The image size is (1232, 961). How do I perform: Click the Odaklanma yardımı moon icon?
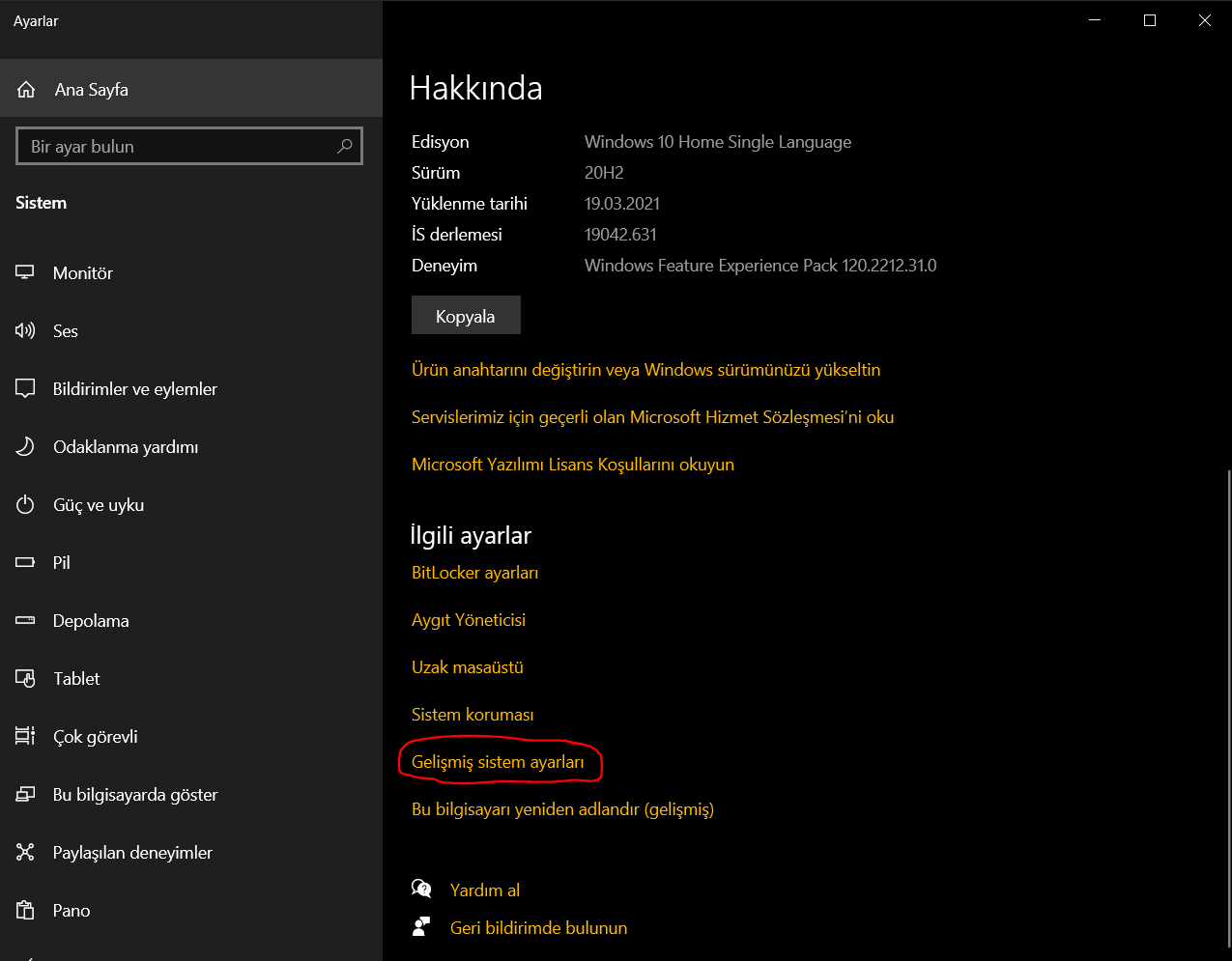click(x=25, y=447)
